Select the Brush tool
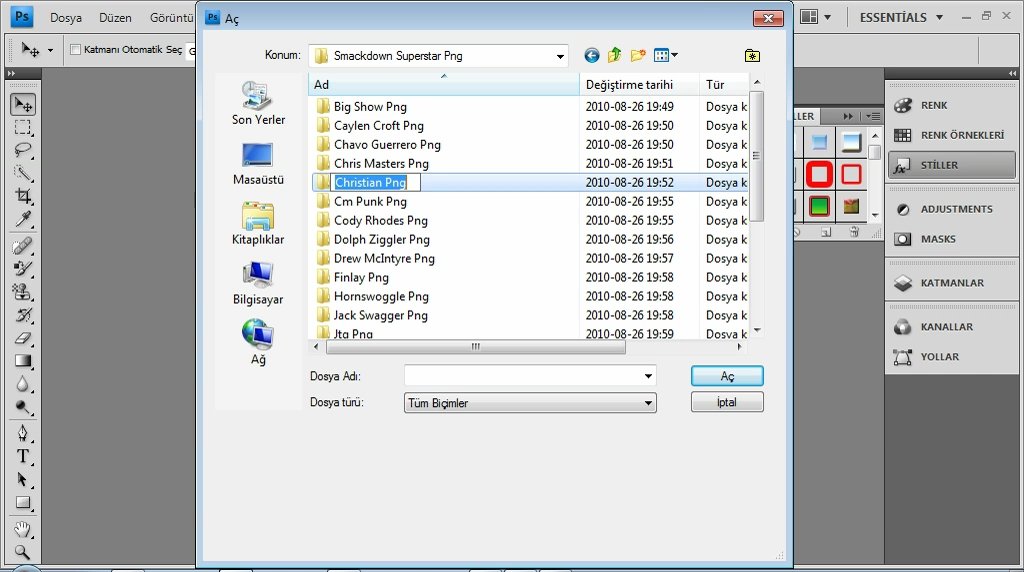This screenshot has height=572, width=1024. (x=23, y=269)
